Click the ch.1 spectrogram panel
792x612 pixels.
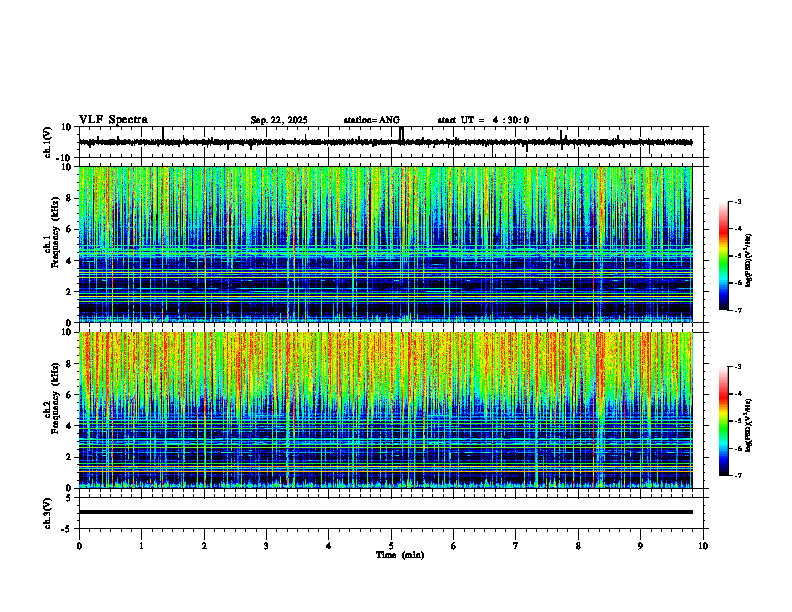tap(385, 244)
